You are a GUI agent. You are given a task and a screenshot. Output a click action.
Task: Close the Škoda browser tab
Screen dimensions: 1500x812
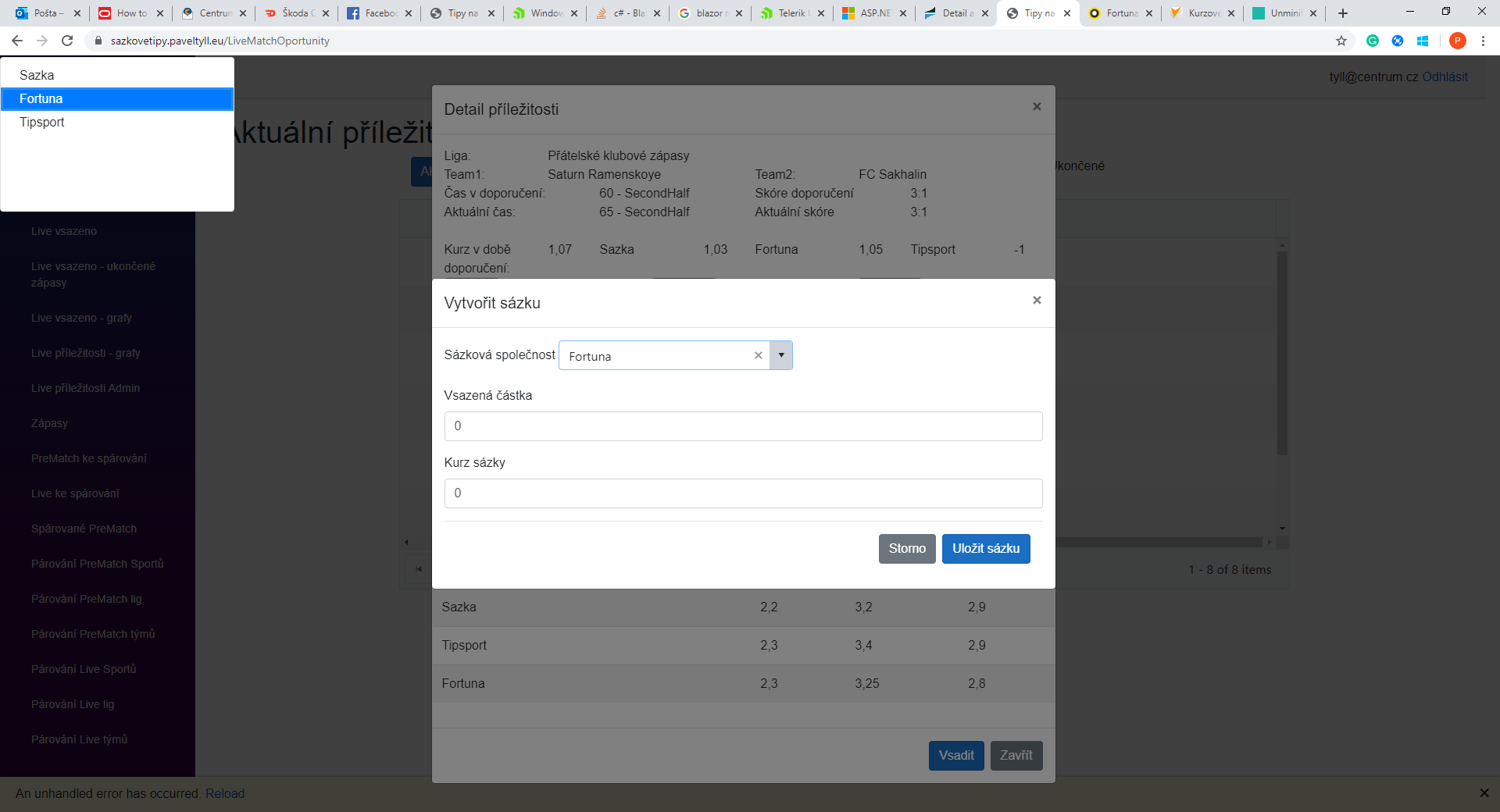(326, 13)
